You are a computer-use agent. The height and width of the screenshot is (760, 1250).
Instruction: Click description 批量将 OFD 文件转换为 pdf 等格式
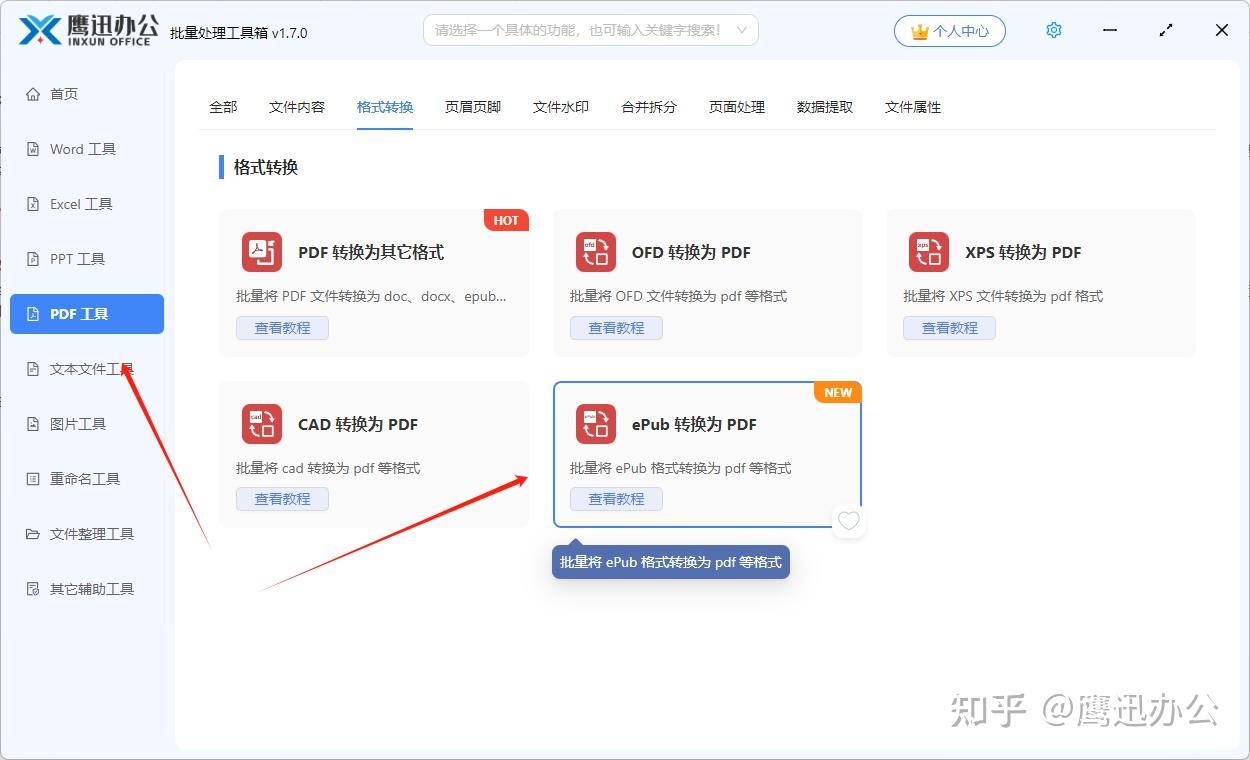678,296
